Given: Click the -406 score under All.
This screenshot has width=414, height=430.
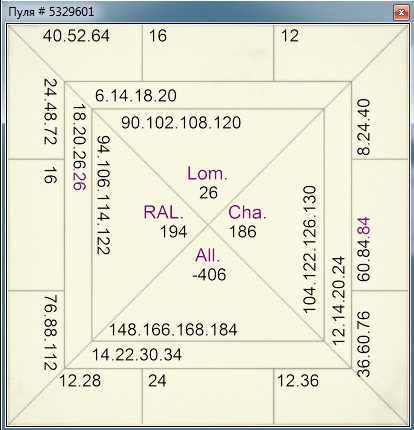Looking at the screenshot, I should pos(209,275).
